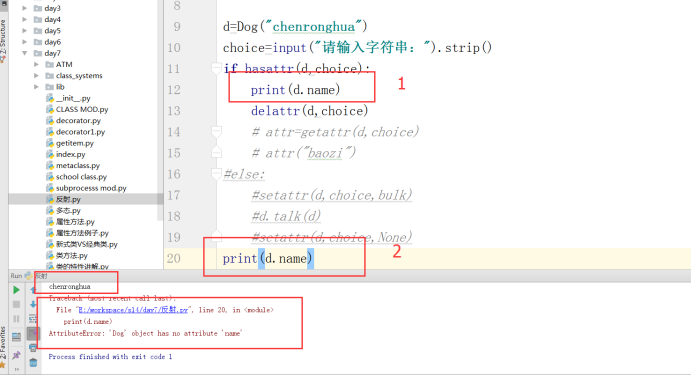Click the trash Clear All icon
The image size is (691, 375).
click(x=33, y=363)
